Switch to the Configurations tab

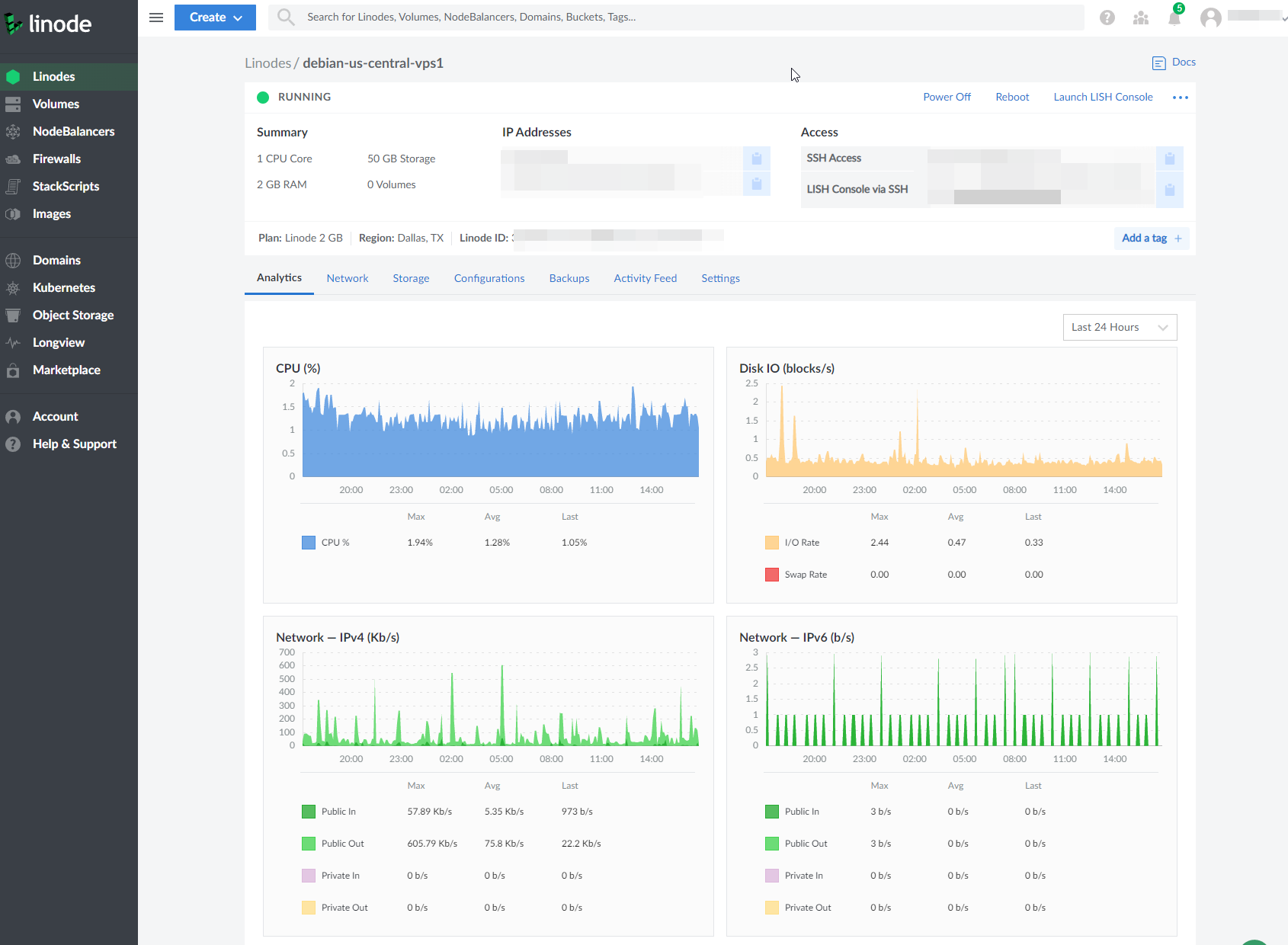[489, 278]
